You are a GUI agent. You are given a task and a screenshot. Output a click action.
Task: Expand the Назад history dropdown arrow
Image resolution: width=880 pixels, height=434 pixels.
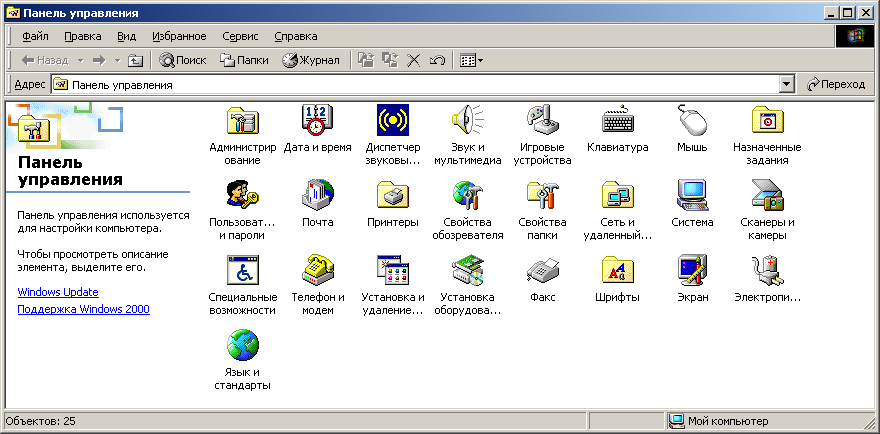tap(80, 60)
